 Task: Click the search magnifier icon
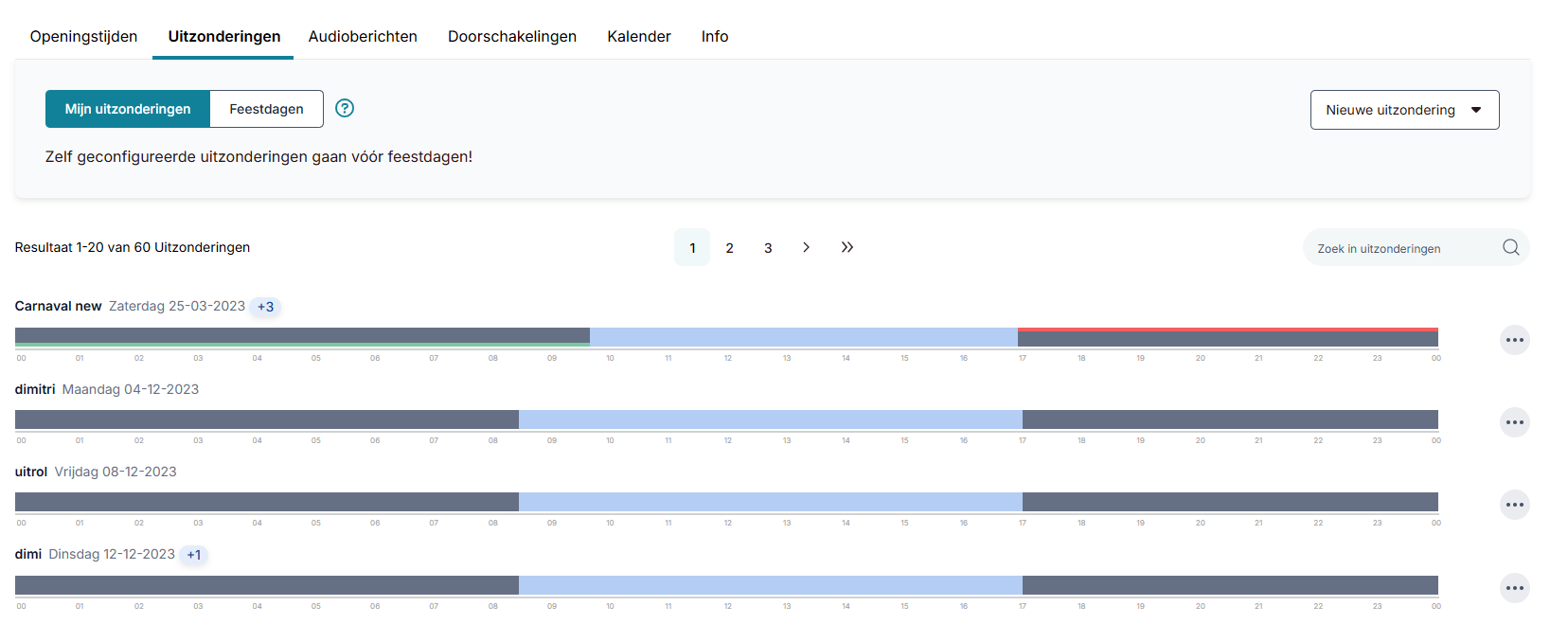coord(1510,247)
